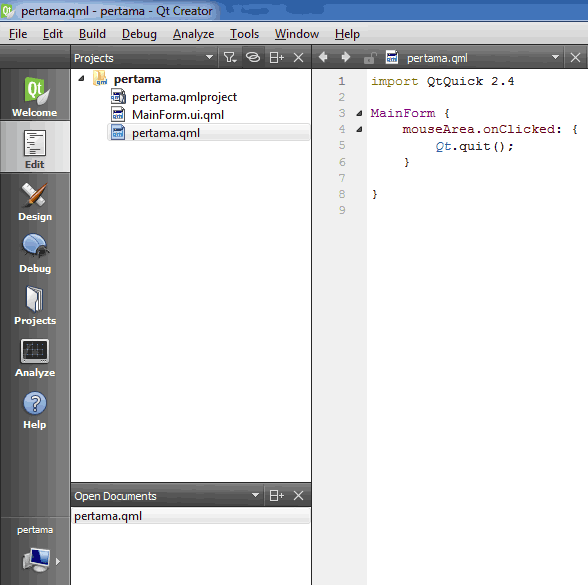Viewport: 588px width, 585px height.
Task: Click the lock icon for file writability
Action: (x=370, y=58)
